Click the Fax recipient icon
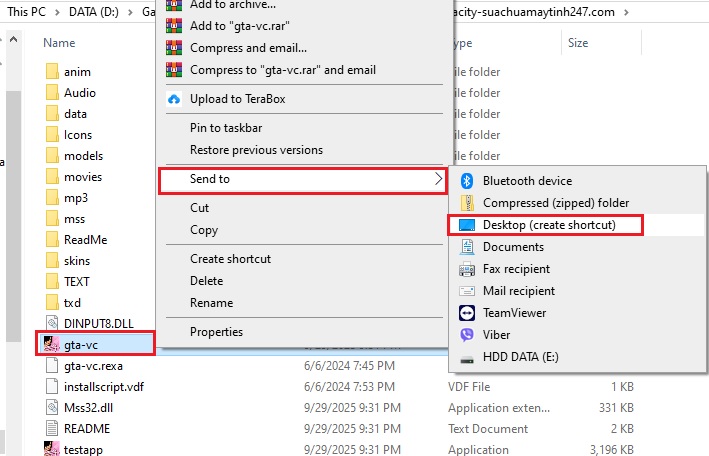Image resolution: width=709 pixels, height=456 pixels. [x=466, y=269]
